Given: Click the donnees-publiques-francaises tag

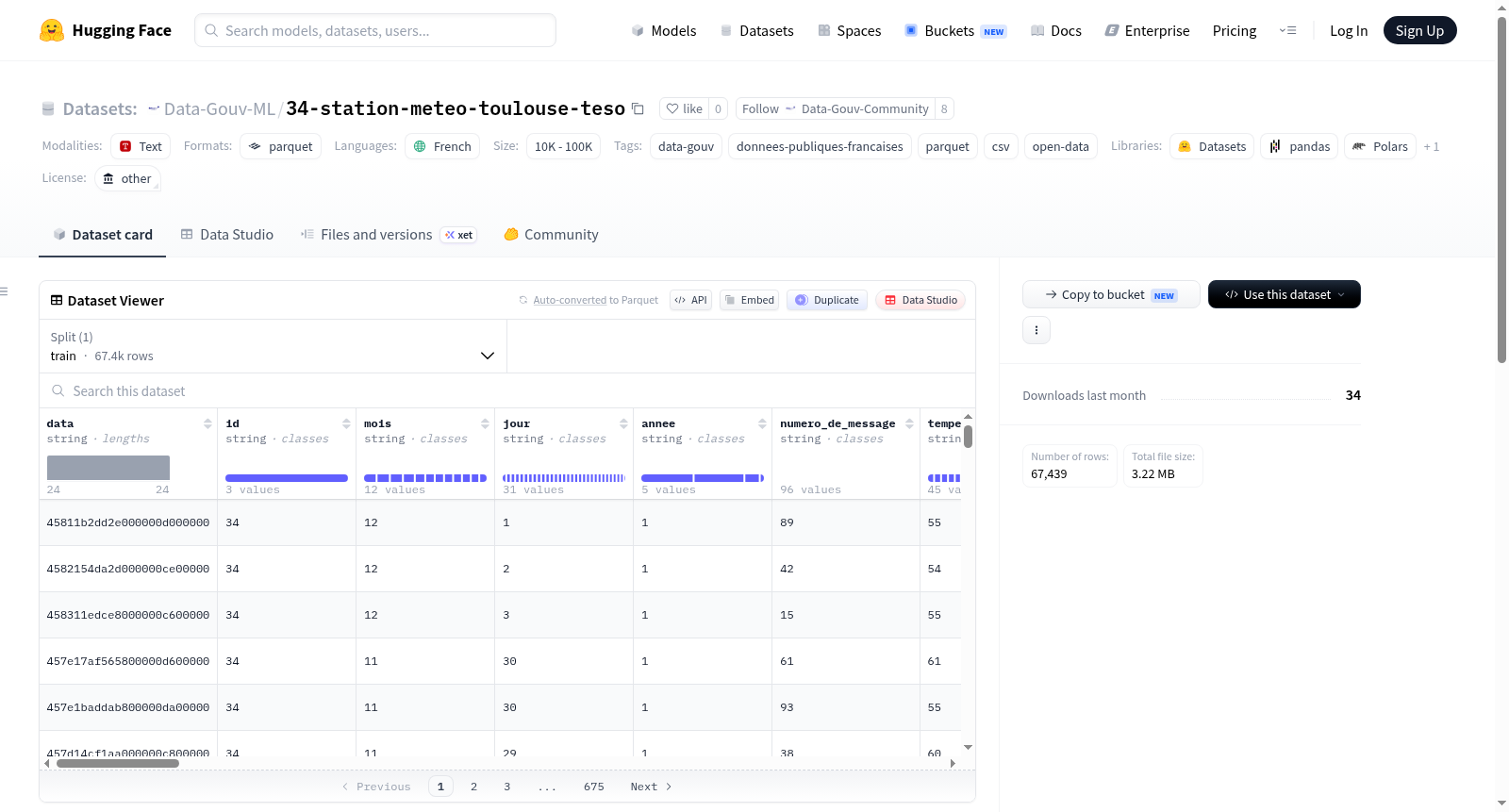Looking at the screenshot, I should coord(820,146).
